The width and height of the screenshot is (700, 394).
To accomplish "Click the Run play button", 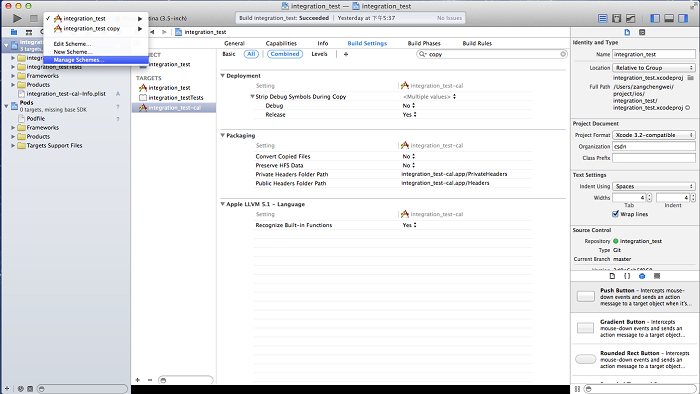I will (17, 18).
